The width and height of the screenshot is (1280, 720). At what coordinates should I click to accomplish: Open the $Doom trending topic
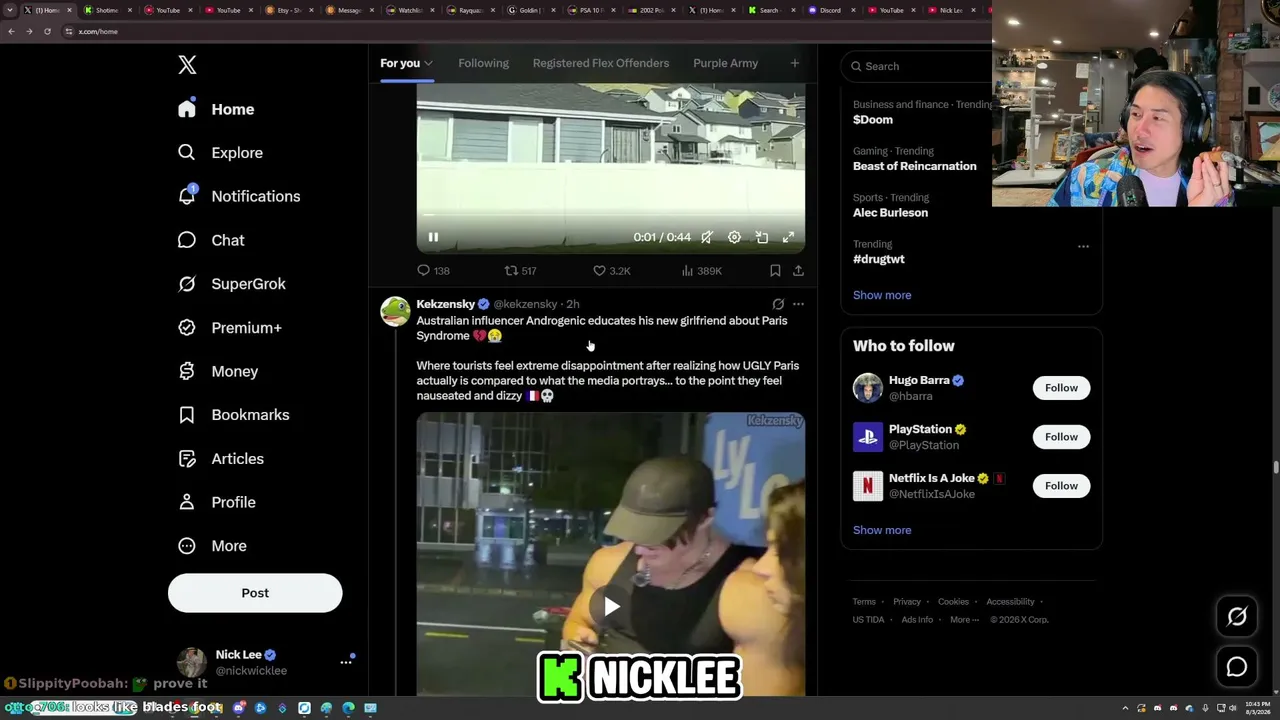(873, 120)
